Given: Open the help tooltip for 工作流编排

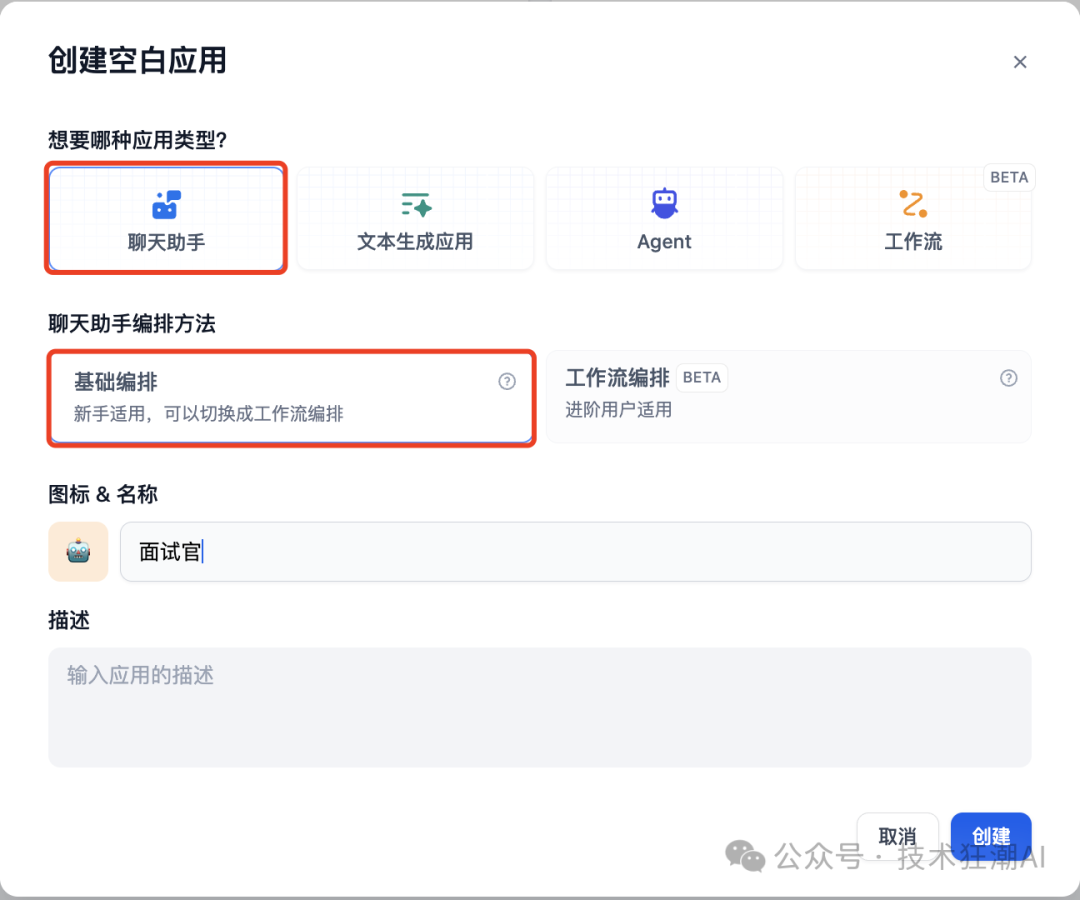Looking at the screenshot, I should coord(1008,378).
